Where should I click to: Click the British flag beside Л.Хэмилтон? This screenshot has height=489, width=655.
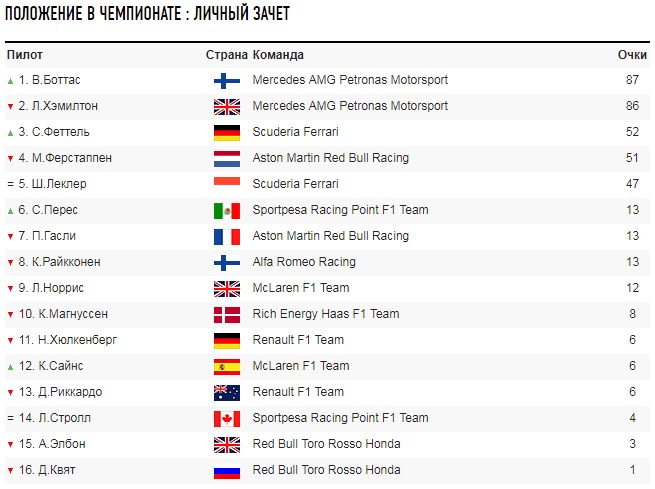coord(227,107)
